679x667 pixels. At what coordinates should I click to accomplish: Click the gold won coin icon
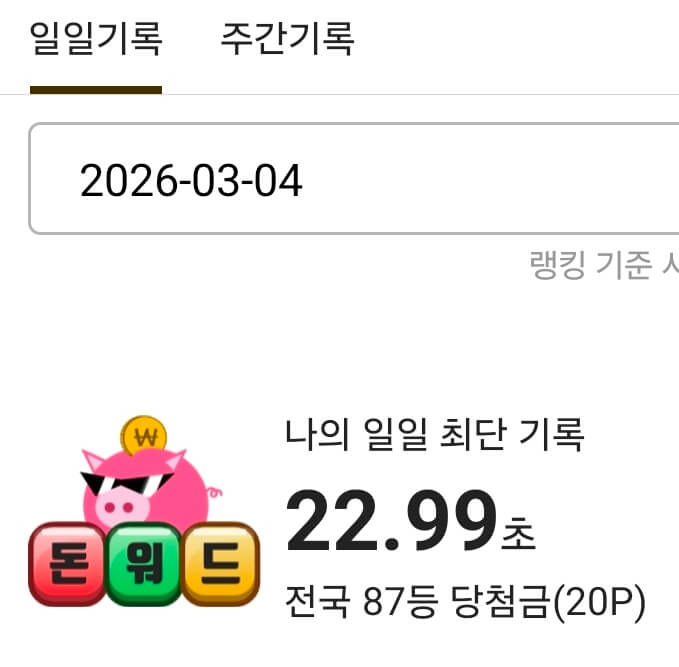[144, 435]
